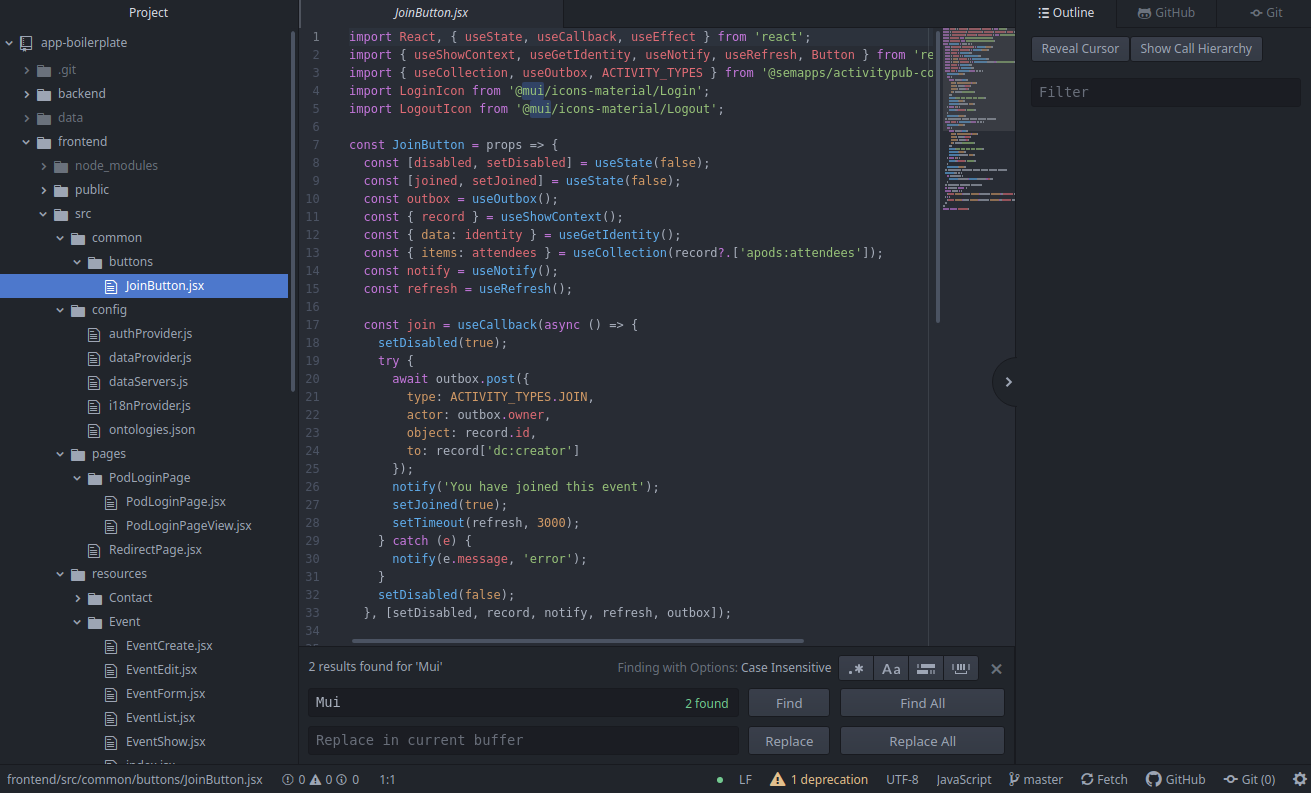Change the LF line ending selector
The width and height of the screenshot is (1311, 793).
tap(745, 780)
